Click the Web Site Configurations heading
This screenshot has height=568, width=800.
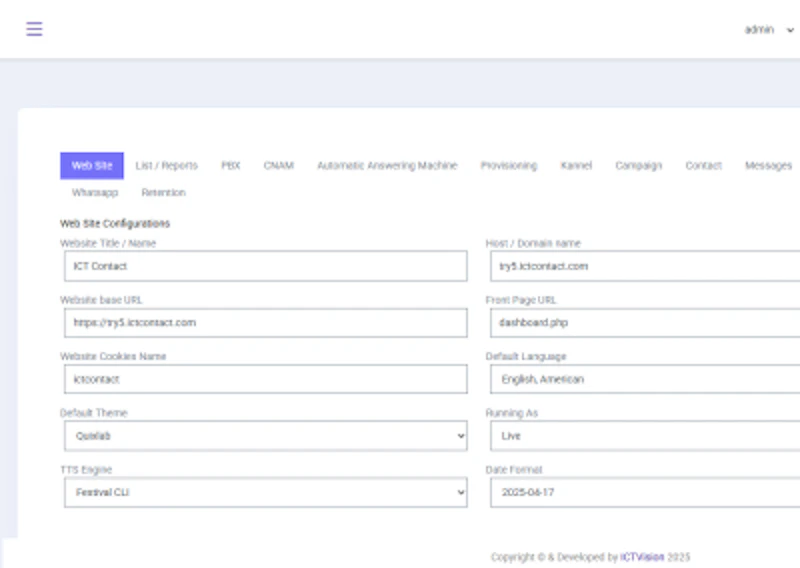coord(115,224)
